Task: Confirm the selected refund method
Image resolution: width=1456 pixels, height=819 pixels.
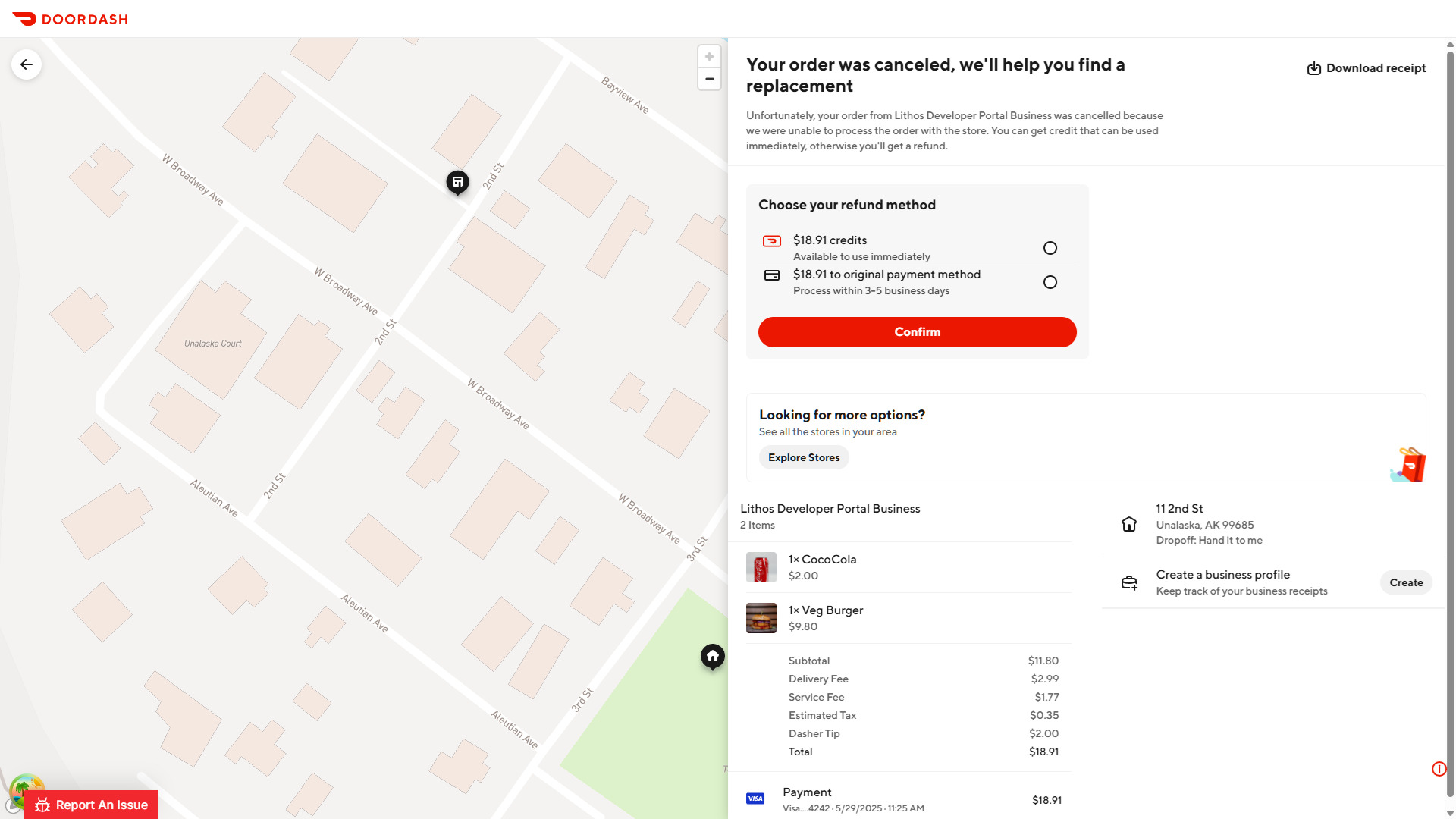Action: pos(917,332)
